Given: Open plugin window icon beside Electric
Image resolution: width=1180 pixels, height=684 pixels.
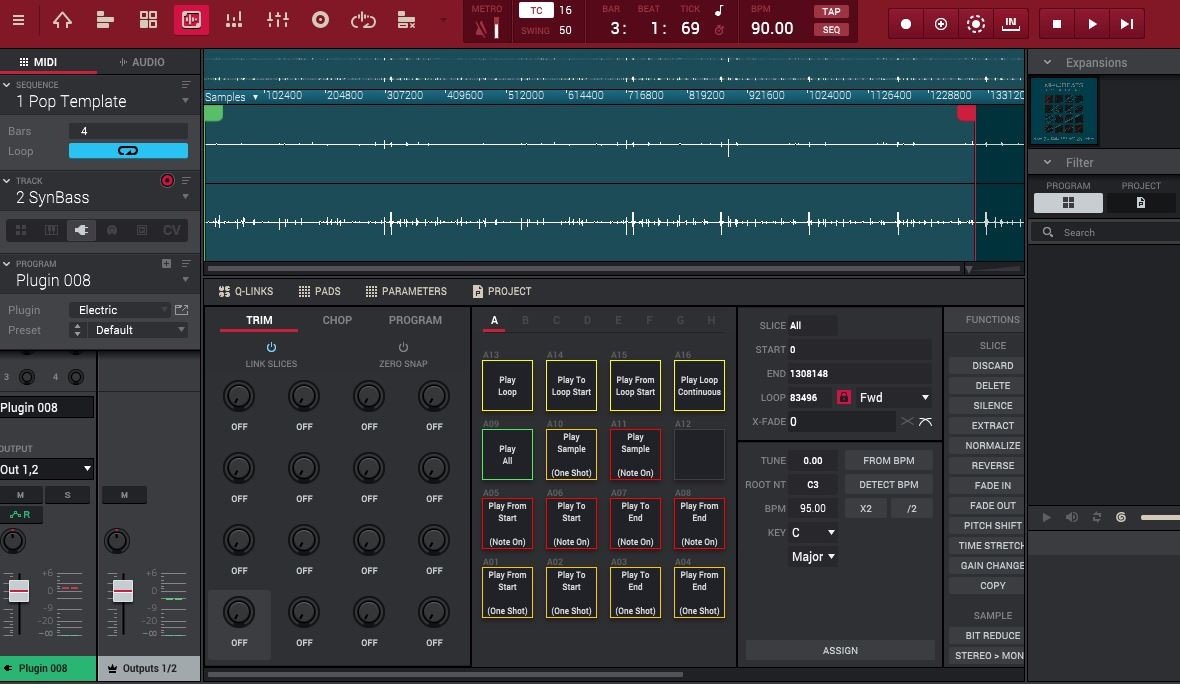Looking at the screenshot, I should [x=181, y=310].
